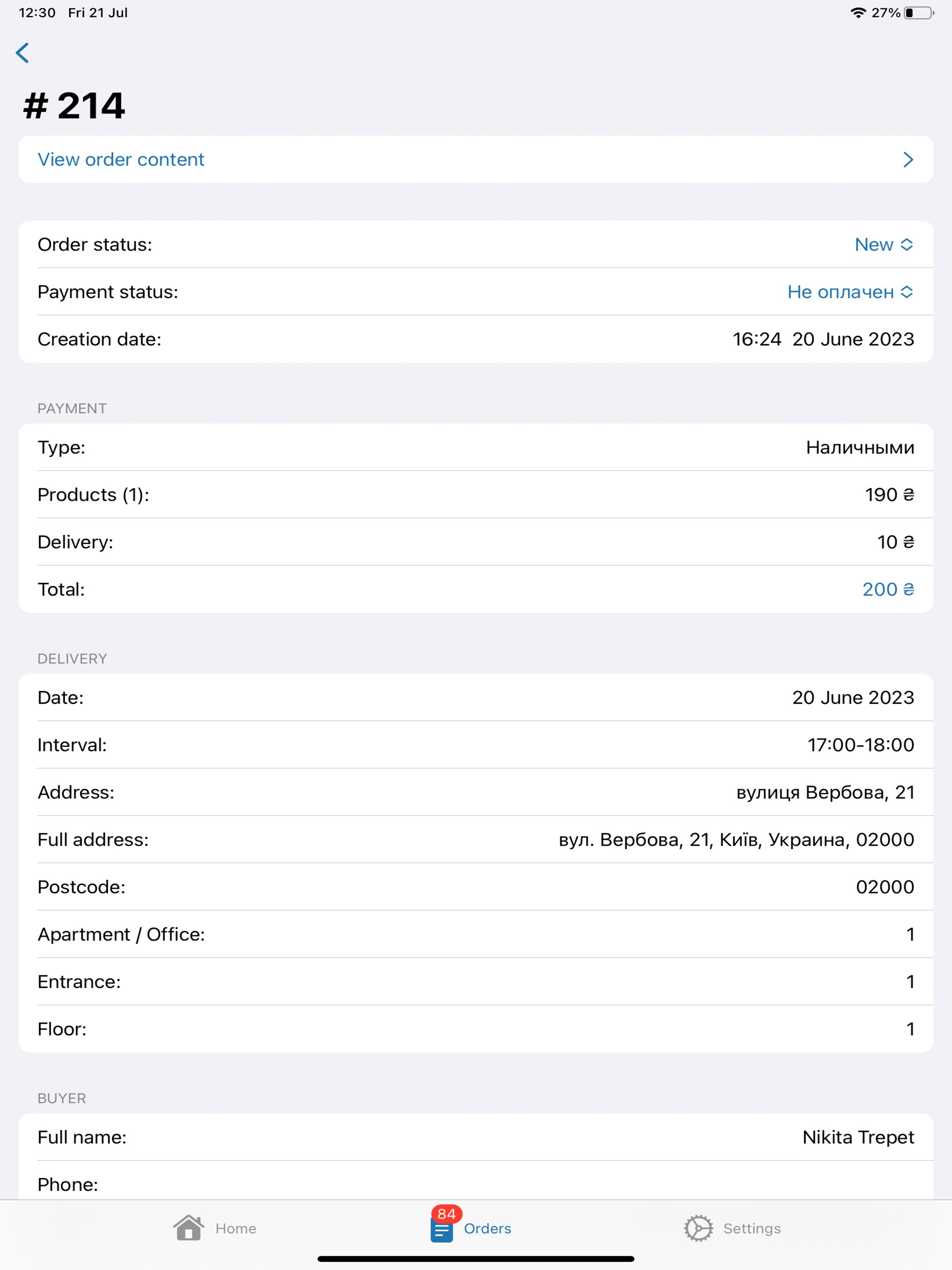Viewport: 952px width, 1270px height.
Task: Tap status bar date Fri 21 Jul
Action: 98,13
